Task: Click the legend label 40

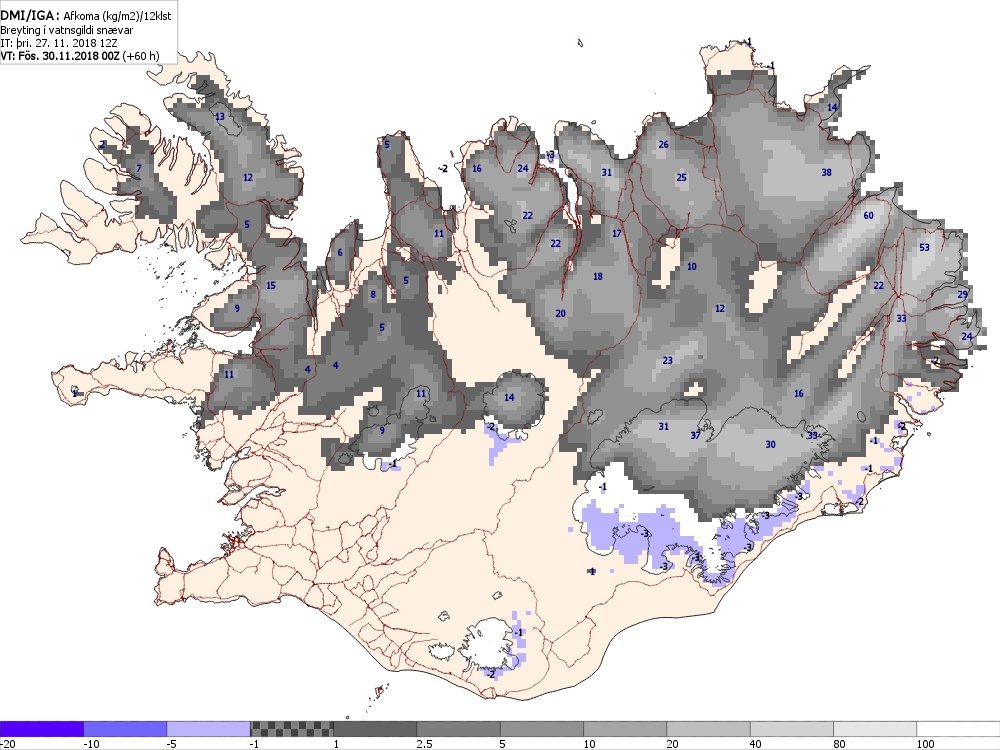Action: click(756, 744)
